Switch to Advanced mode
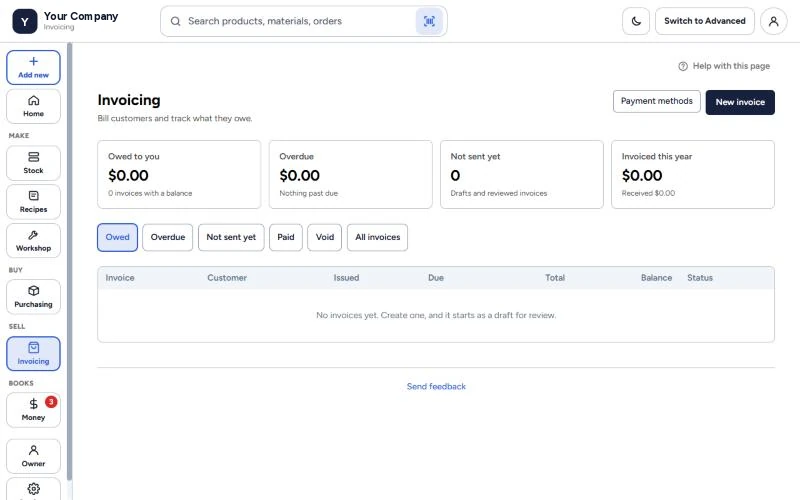This screenshot has height=500, width=800. (x=705, y=21)
